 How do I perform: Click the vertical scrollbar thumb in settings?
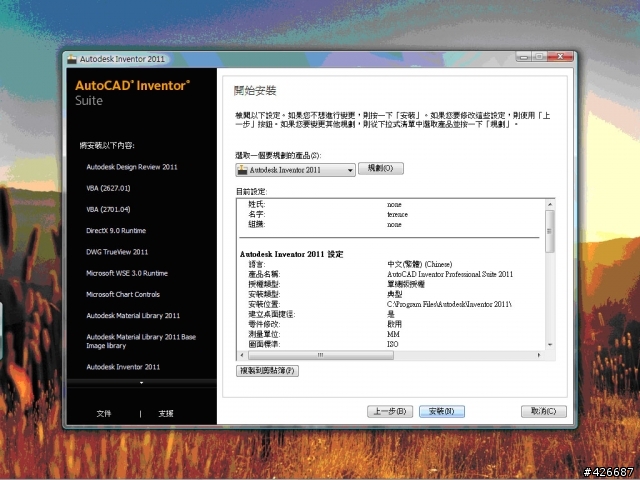pyautogui.click(x=550, y=231)
